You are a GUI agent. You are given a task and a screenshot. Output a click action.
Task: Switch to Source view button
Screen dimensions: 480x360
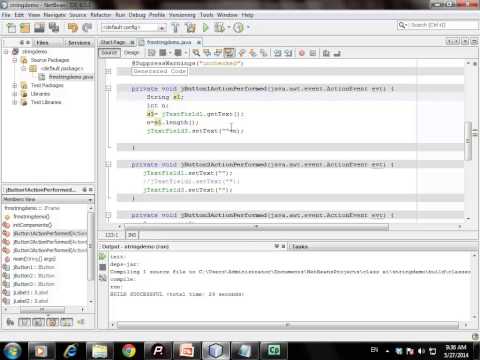click(109, 53)
